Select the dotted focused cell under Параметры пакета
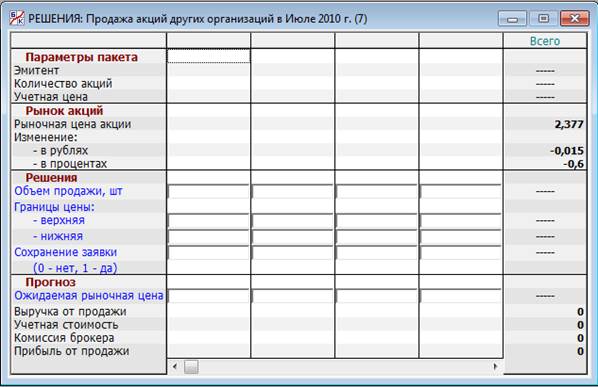The image size is (598, 387). (x=209, y=56)
